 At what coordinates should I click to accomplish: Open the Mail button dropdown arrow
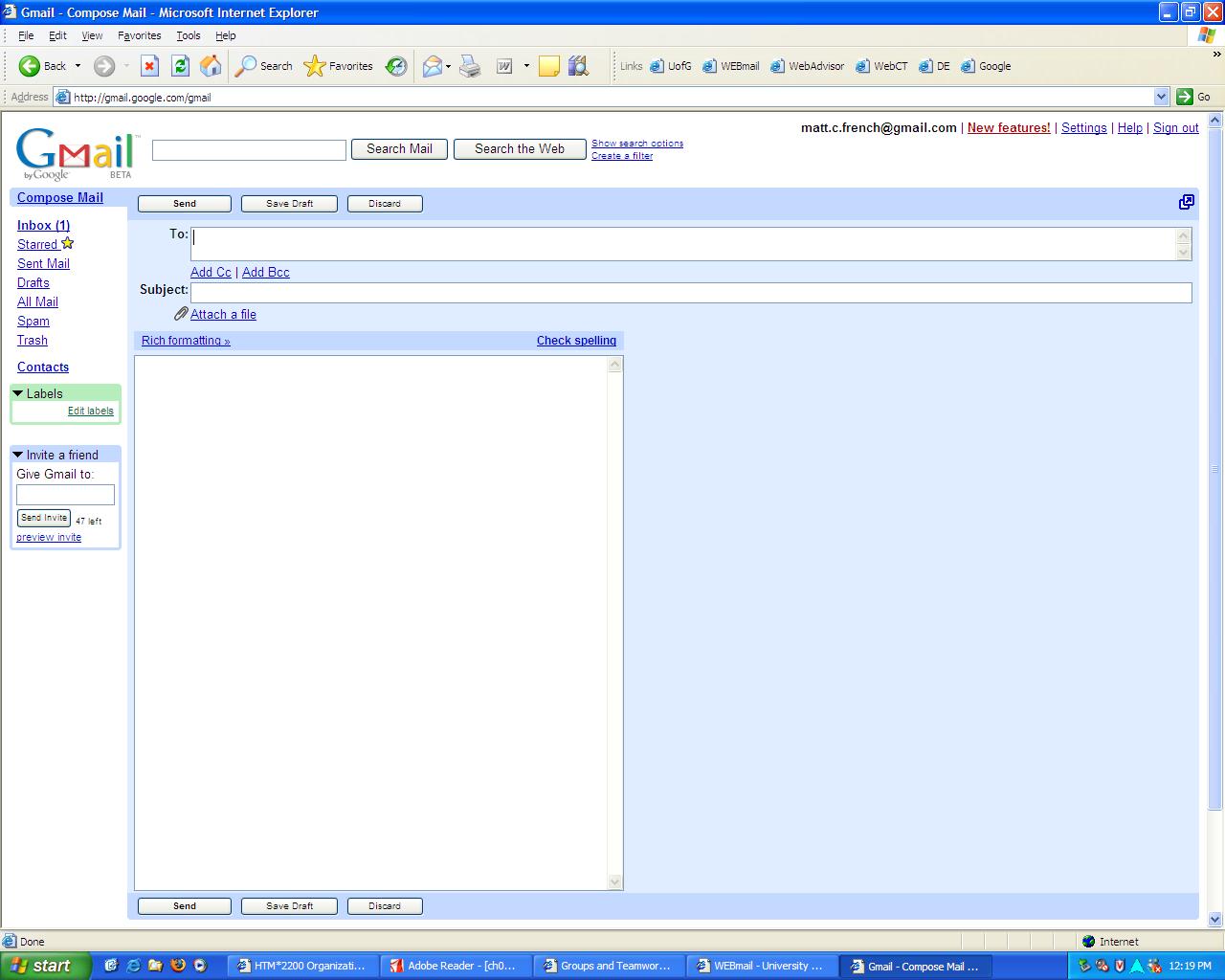click(448, 66)
